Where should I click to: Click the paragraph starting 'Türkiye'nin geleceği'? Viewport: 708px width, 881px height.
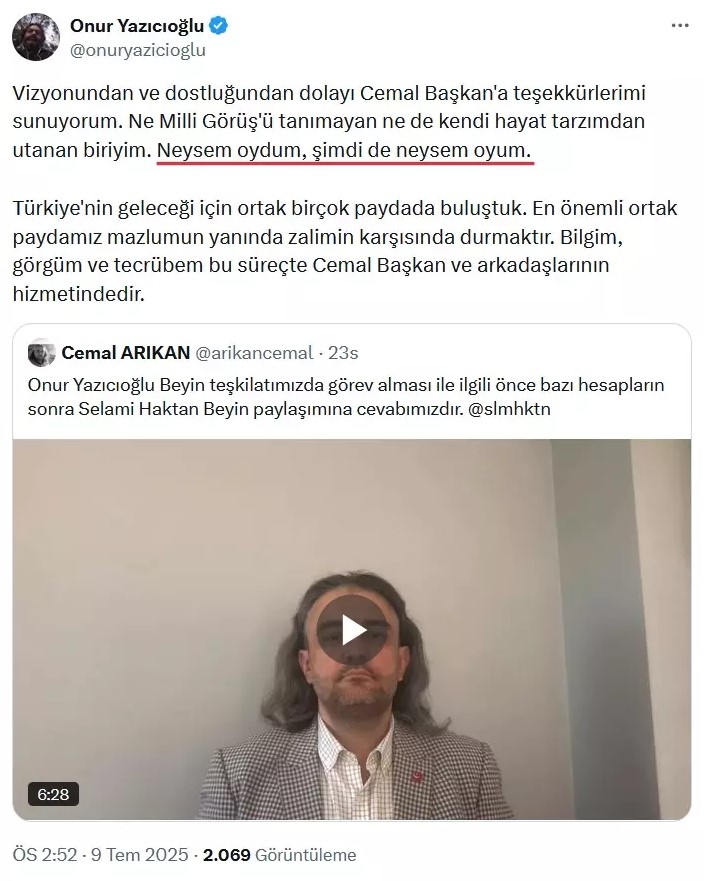point(345,251)
